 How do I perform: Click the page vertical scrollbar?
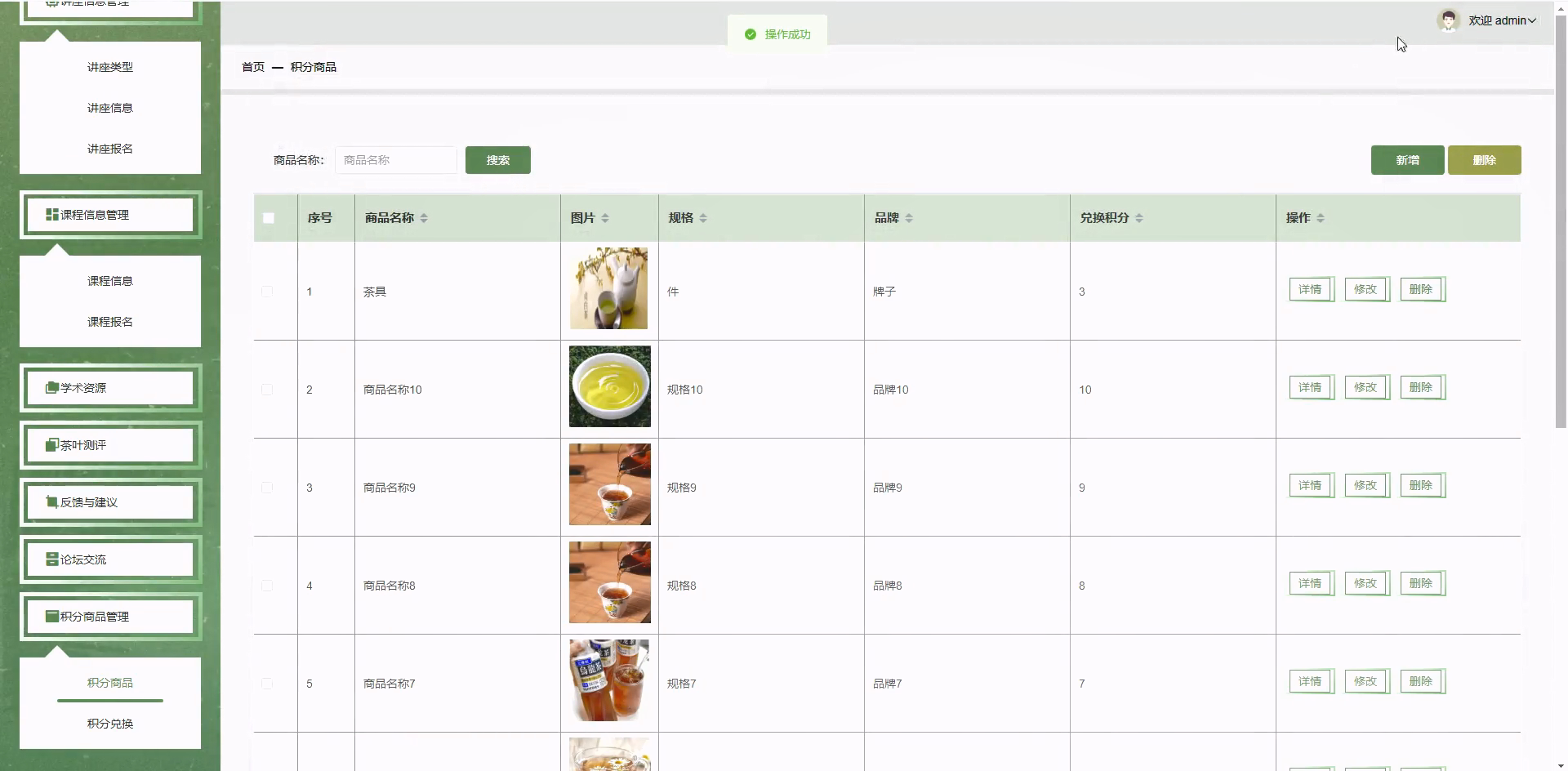(x=1561, y=221)
